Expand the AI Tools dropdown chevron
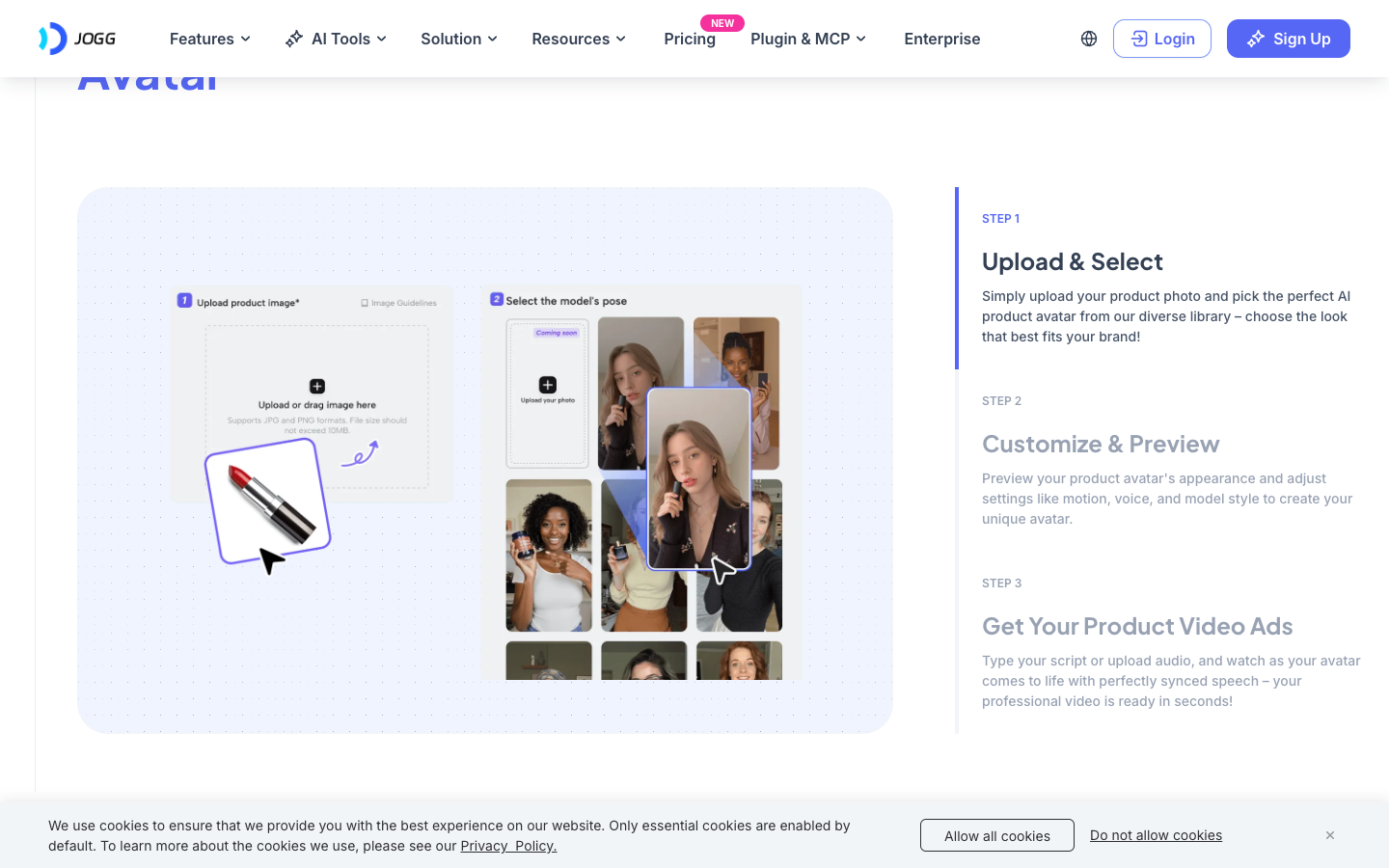 coord(382,39)
